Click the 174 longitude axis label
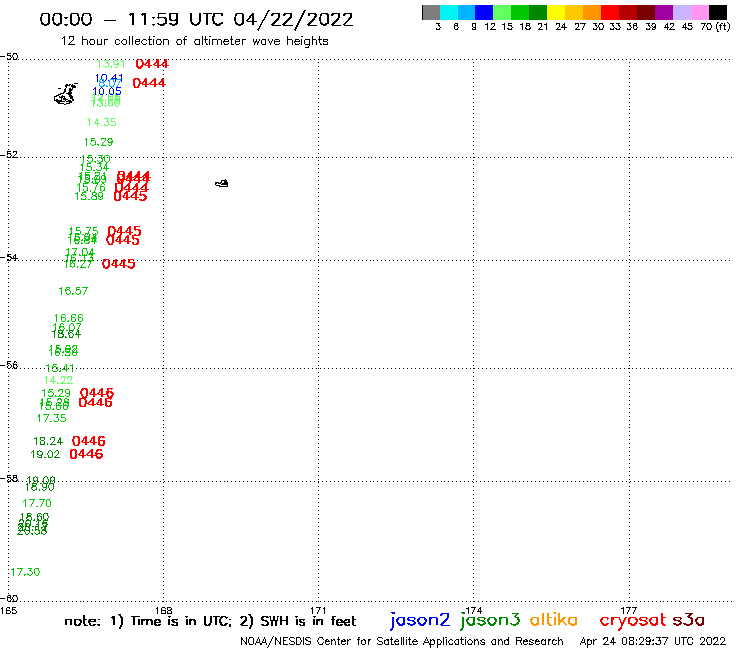The image size is (740, 650). click(474, 611)
